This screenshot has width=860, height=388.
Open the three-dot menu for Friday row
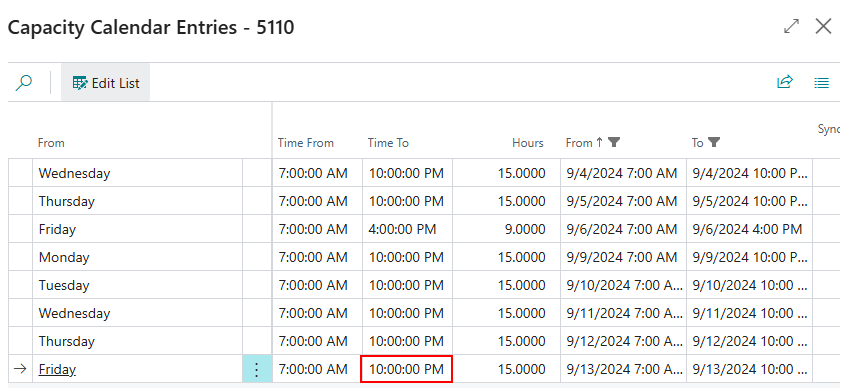tap(257, 369)
